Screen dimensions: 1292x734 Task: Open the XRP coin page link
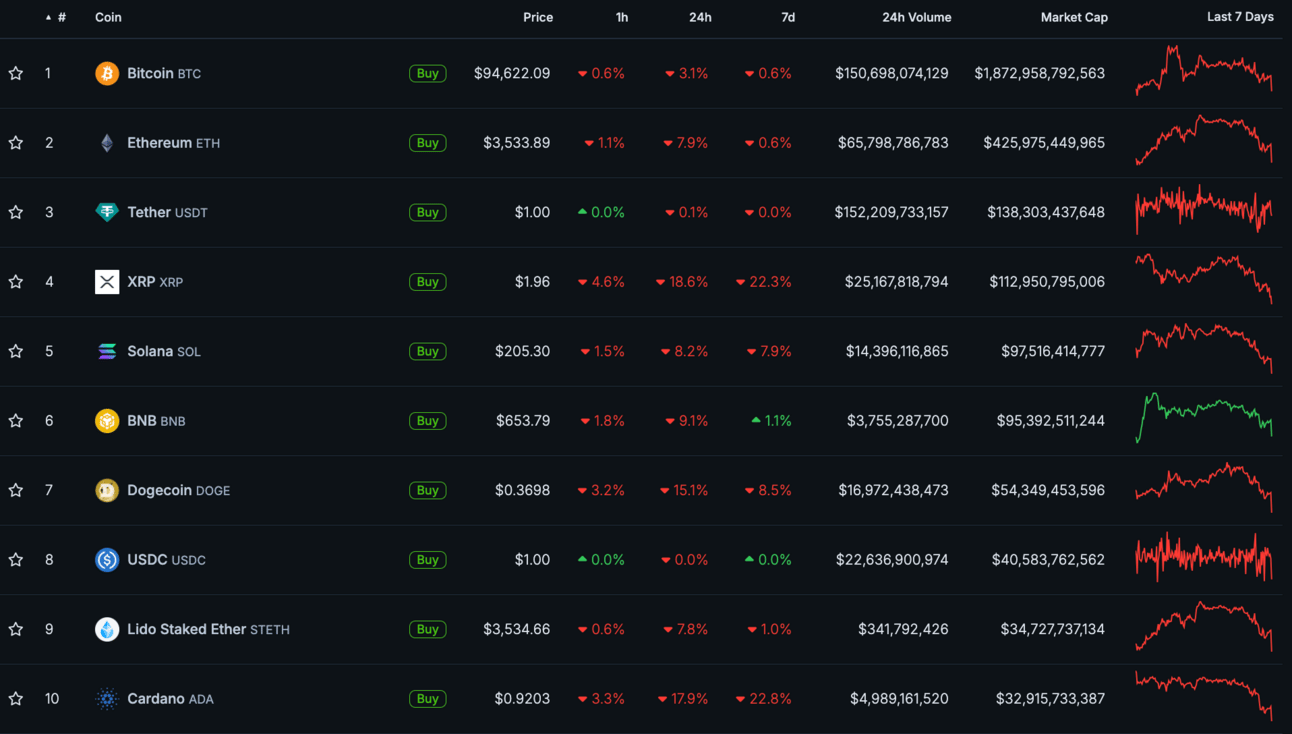(x=155, y=282)
